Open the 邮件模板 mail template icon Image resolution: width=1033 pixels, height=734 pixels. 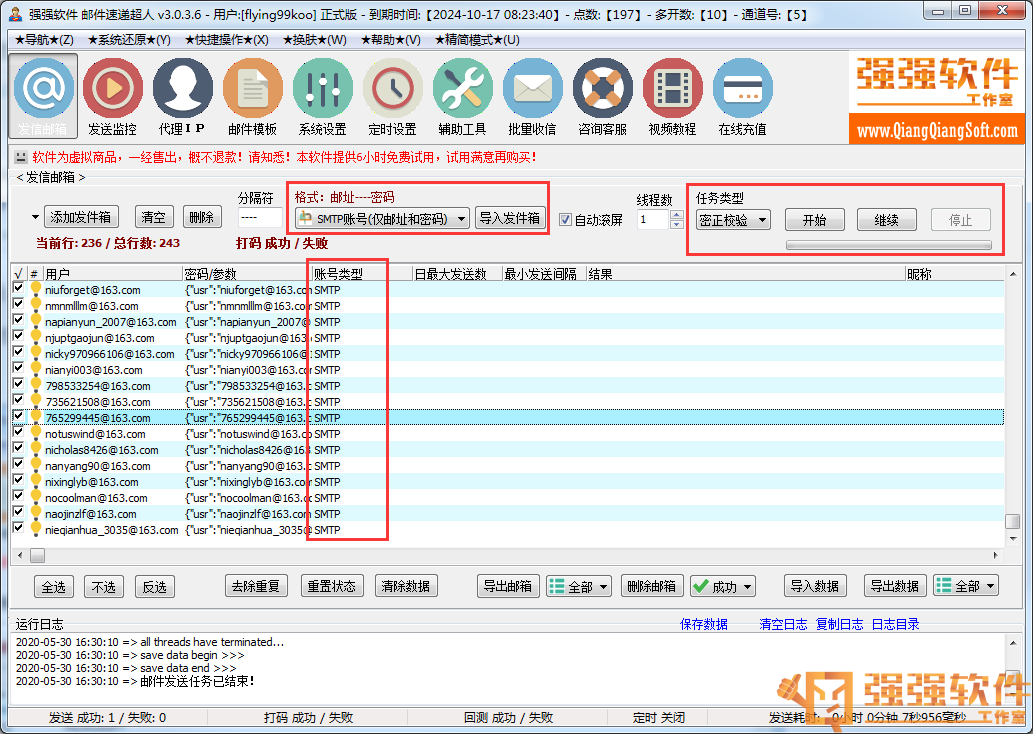(x=252, y=96)
